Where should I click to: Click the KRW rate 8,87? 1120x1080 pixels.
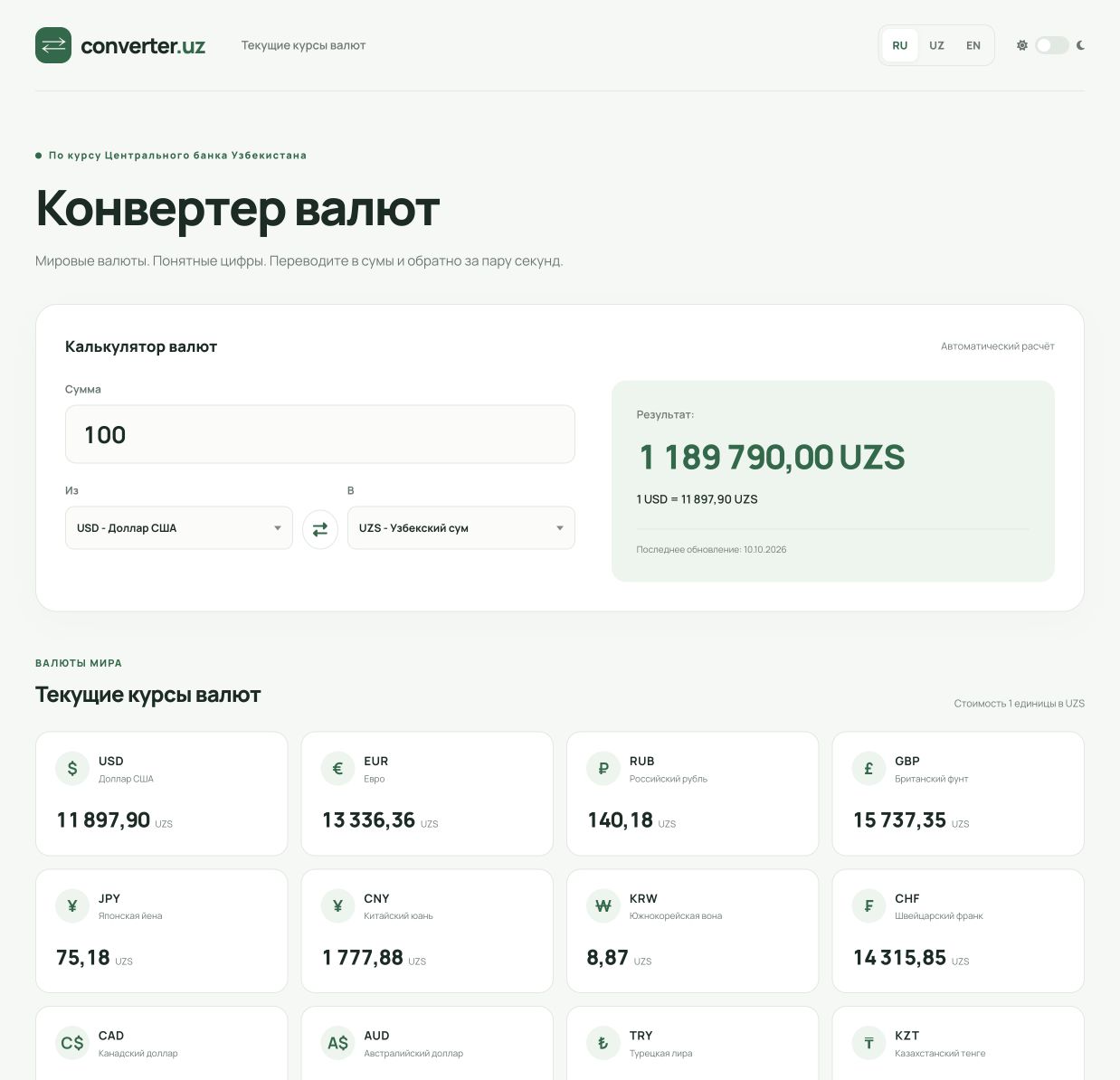[x=608, y=958]
